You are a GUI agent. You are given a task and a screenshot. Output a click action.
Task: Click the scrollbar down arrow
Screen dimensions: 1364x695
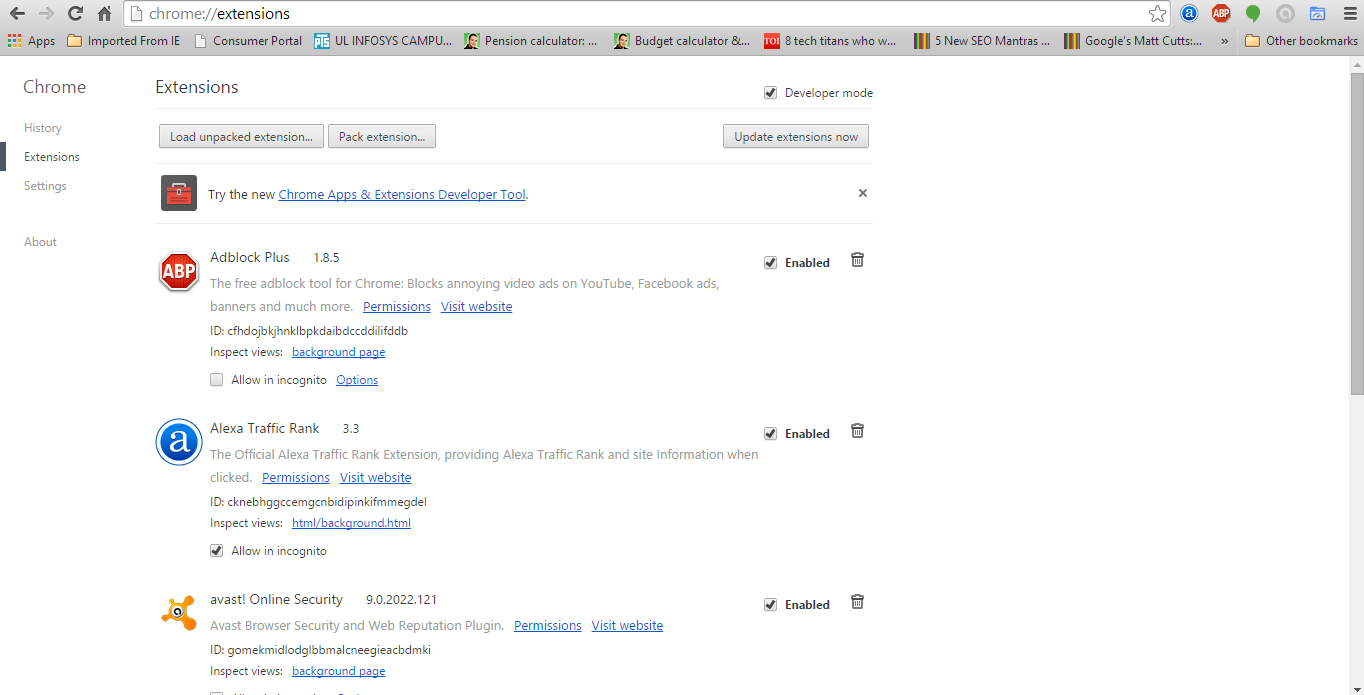tap(1356, 688)
